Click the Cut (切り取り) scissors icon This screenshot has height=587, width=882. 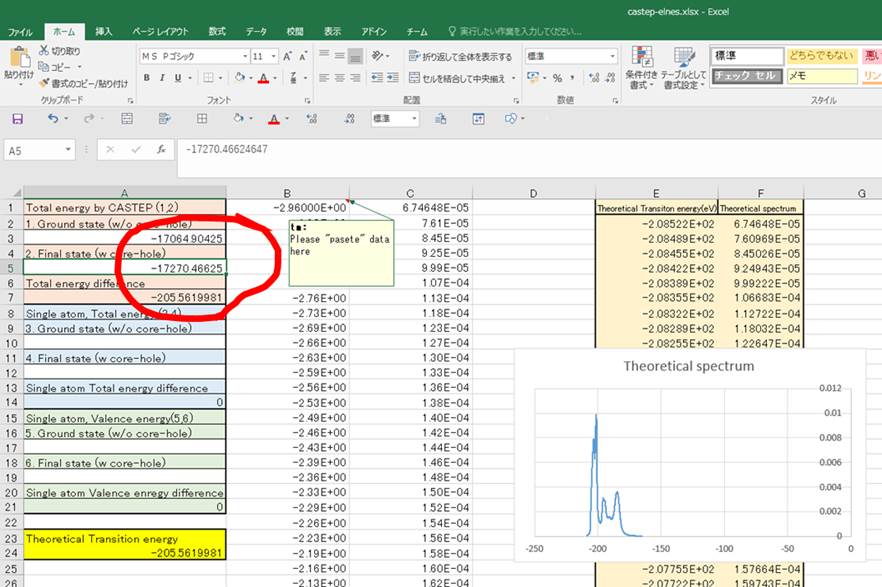click(x=44, y=51)
